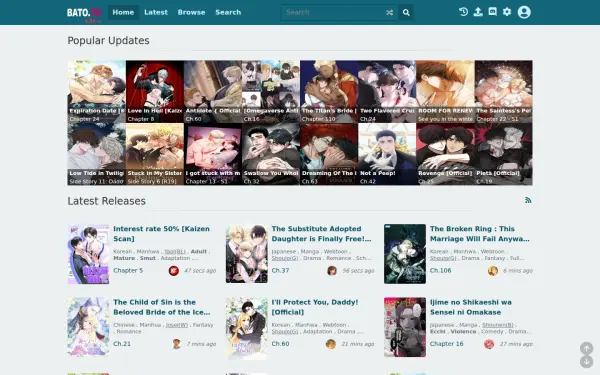Image resolution: width=600 pixels, height=375 pixels.
Task: Click the BATO.TO site logo
Action: pyautogui.click(x=84, y=14)
